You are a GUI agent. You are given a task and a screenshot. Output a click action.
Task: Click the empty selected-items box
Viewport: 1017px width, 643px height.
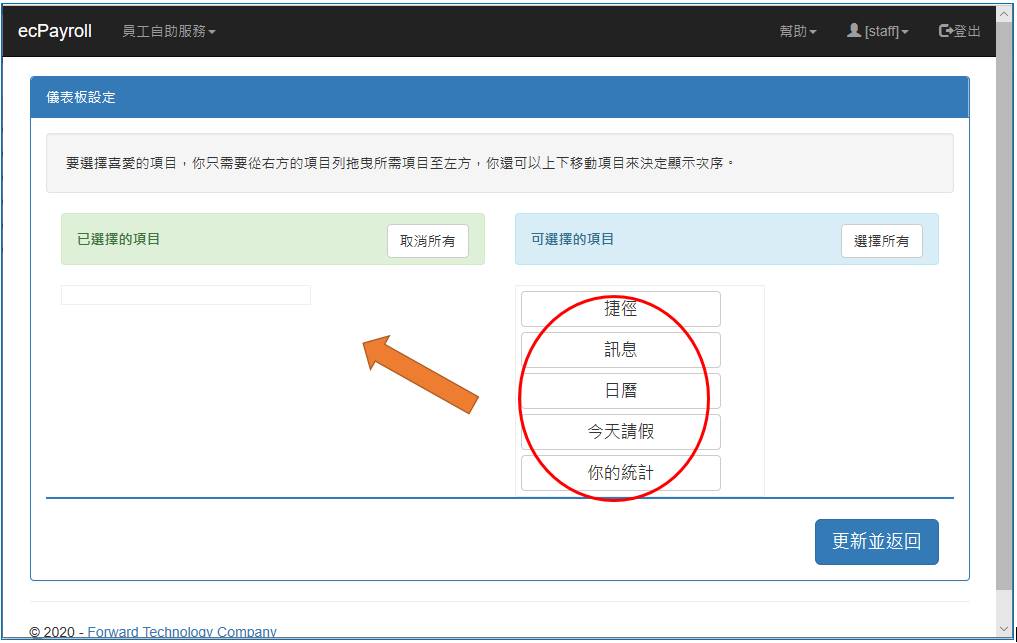[186, 295]
